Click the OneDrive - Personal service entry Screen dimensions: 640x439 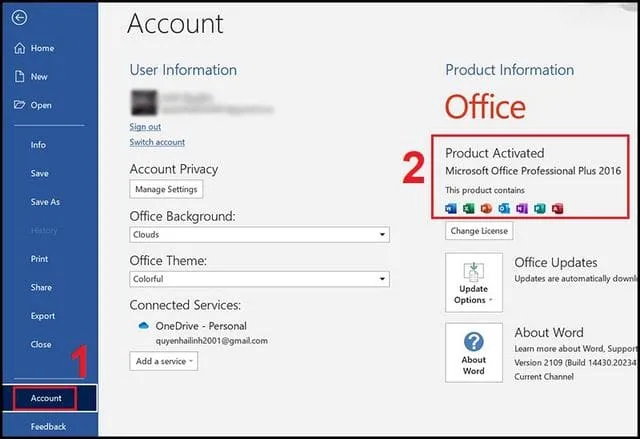click(x=201, y=326)
